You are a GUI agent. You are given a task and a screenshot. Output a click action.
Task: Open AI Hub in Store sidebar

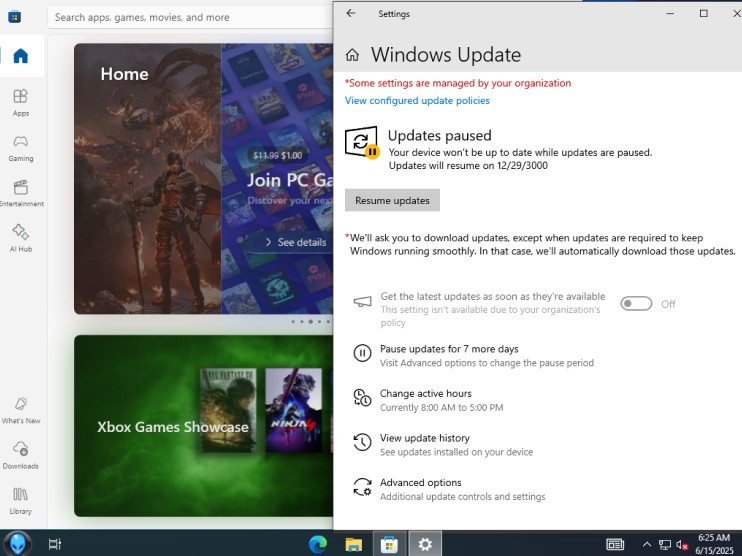click(x=21, y=238)
